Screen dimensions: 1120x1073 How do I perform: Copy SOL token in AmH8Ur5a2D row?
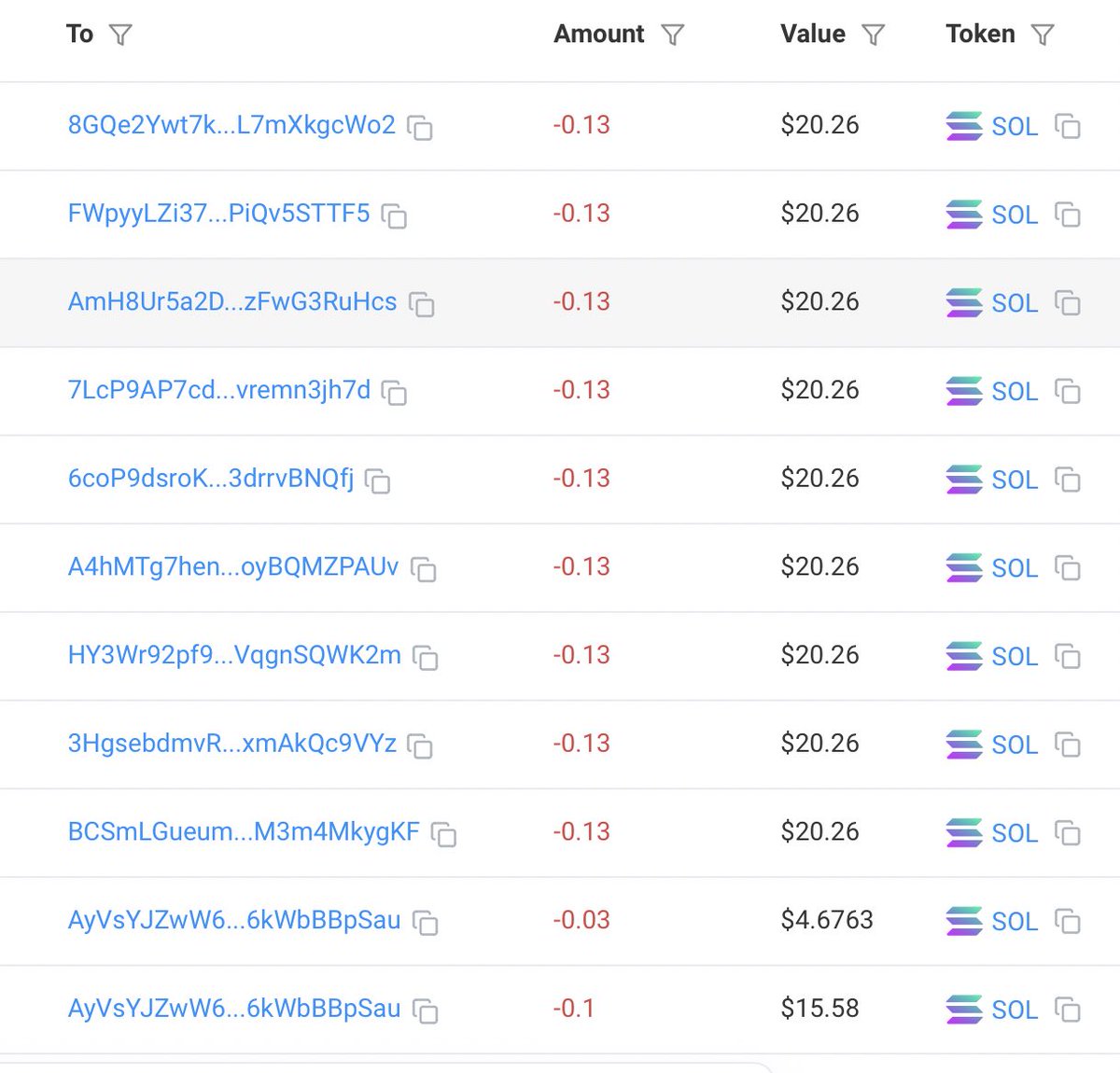pyautogui.click(x=1068, y=303)
